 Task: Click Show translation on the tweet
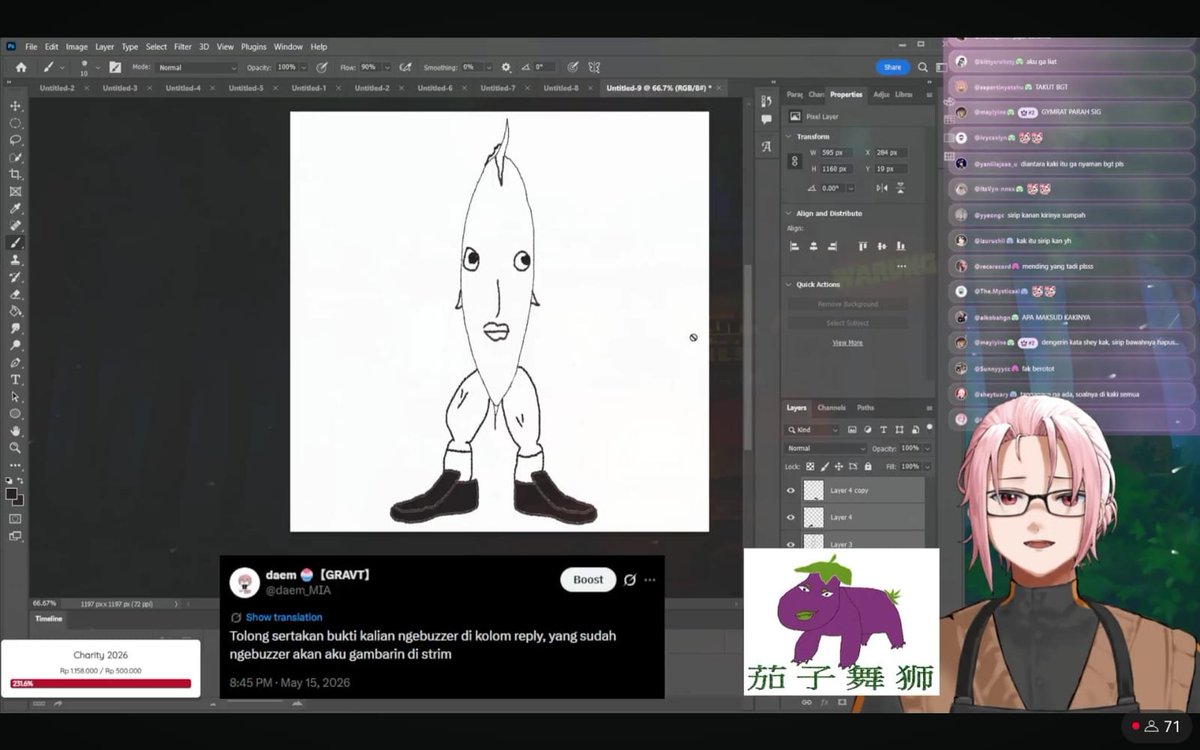pyautogui.click(x=284, y=617)
